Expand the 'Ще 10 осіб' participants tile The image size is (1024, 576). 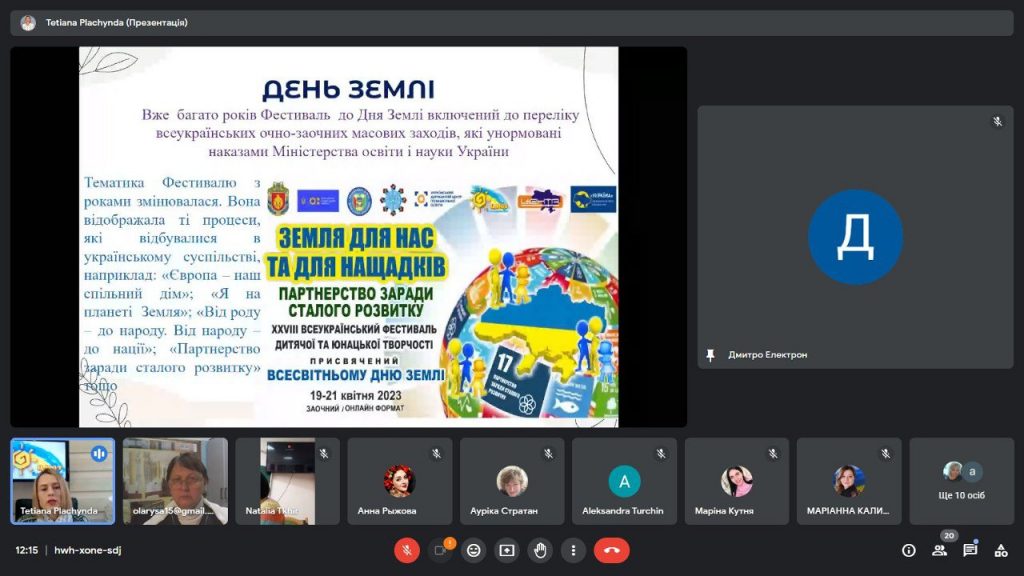pyautogui.click(x=961, y=481)
